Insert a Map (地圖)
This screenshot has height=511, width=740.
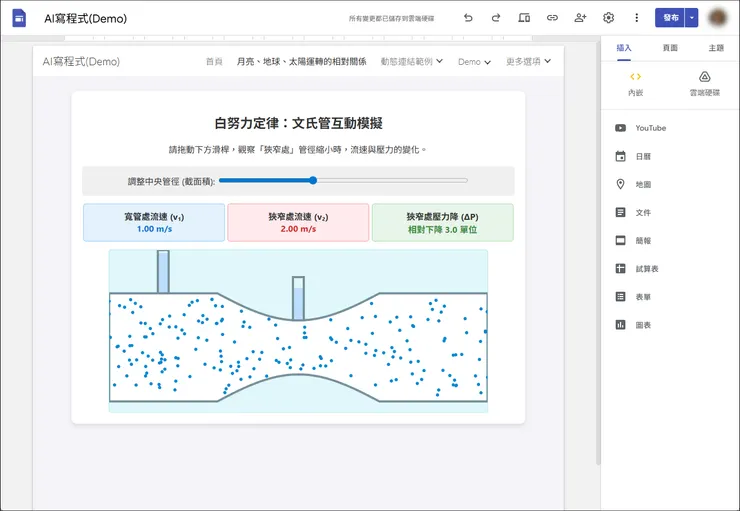[633, 184]
